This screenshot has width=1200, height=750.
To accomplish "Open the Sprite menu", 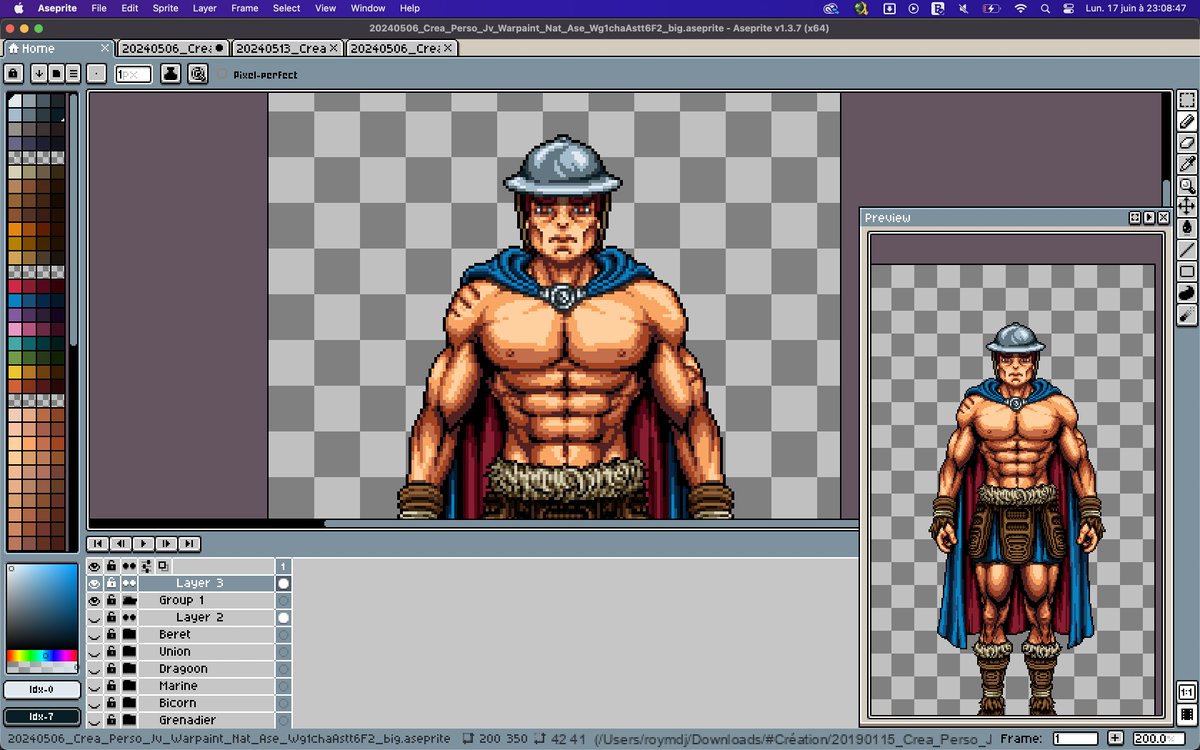I will [x=165, y=8].
